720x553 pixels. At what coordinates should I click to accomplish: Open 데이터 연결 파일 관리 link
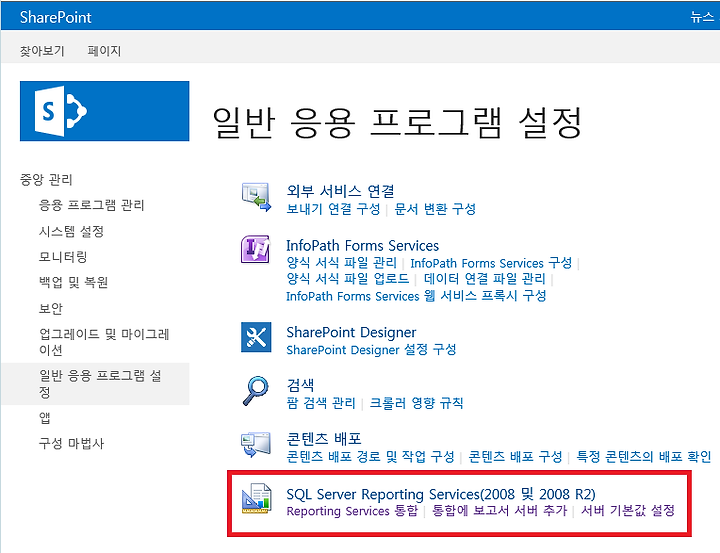pyautogui.click(x=484, y=278)
